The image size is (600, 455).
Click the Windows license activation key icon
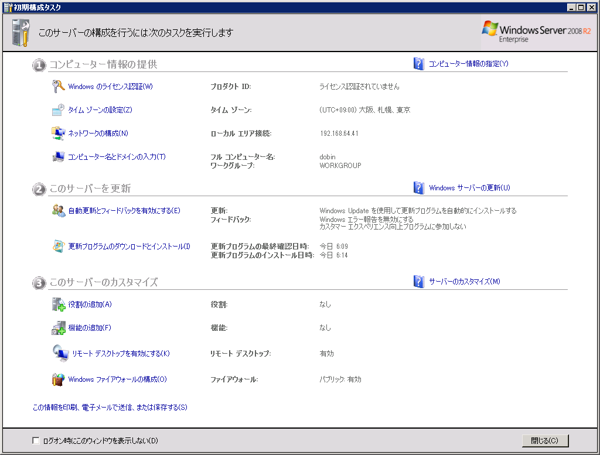pos(58,86)
